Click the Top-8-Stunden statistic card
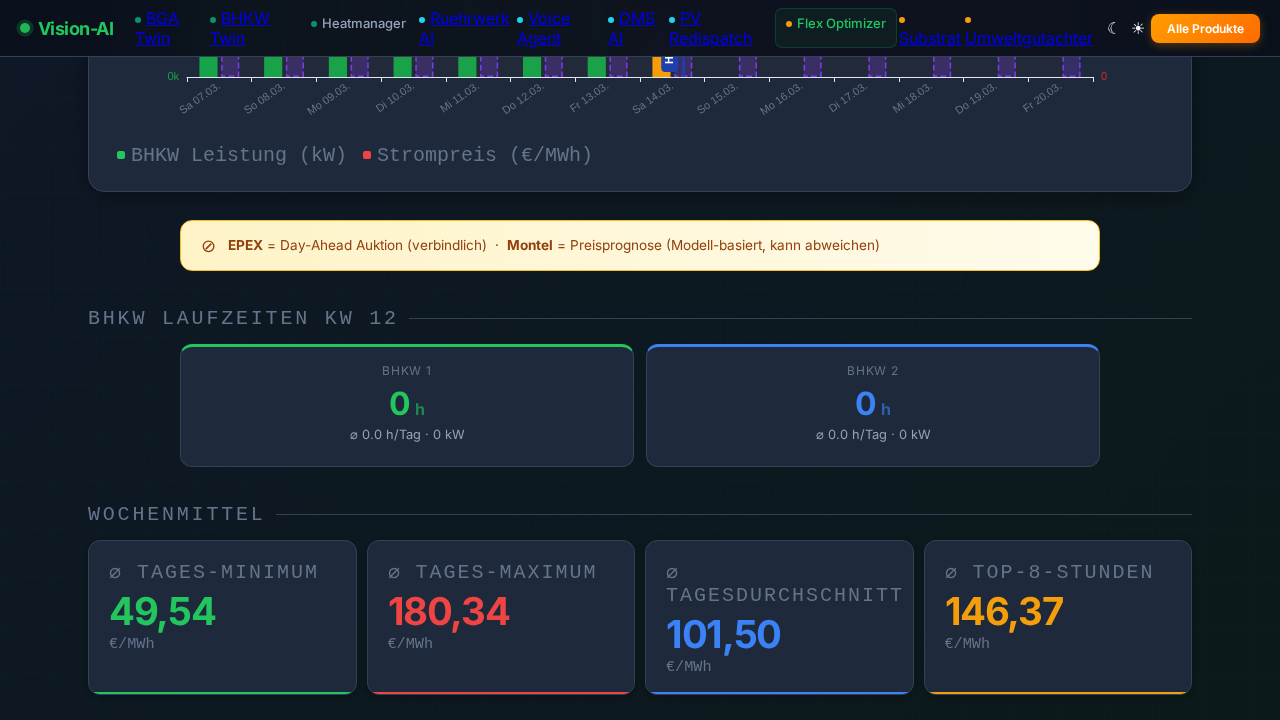 [1057, 616]
